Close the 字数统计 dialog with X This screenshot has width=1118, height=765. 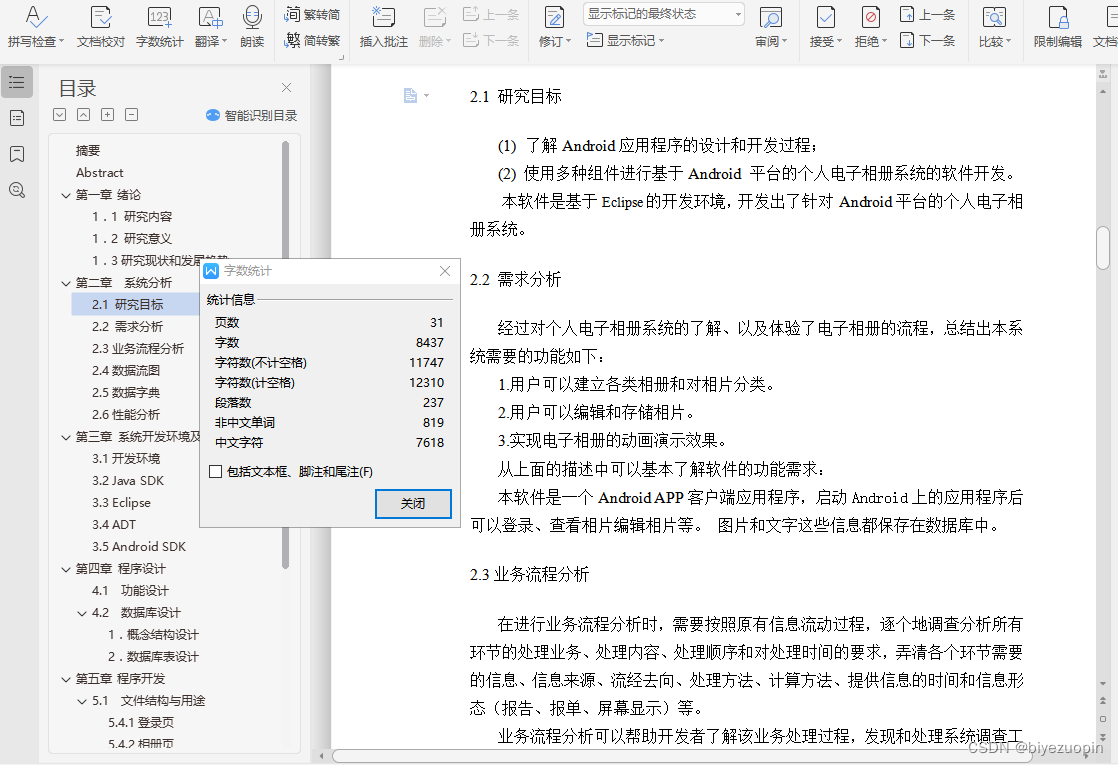point(445,271)
